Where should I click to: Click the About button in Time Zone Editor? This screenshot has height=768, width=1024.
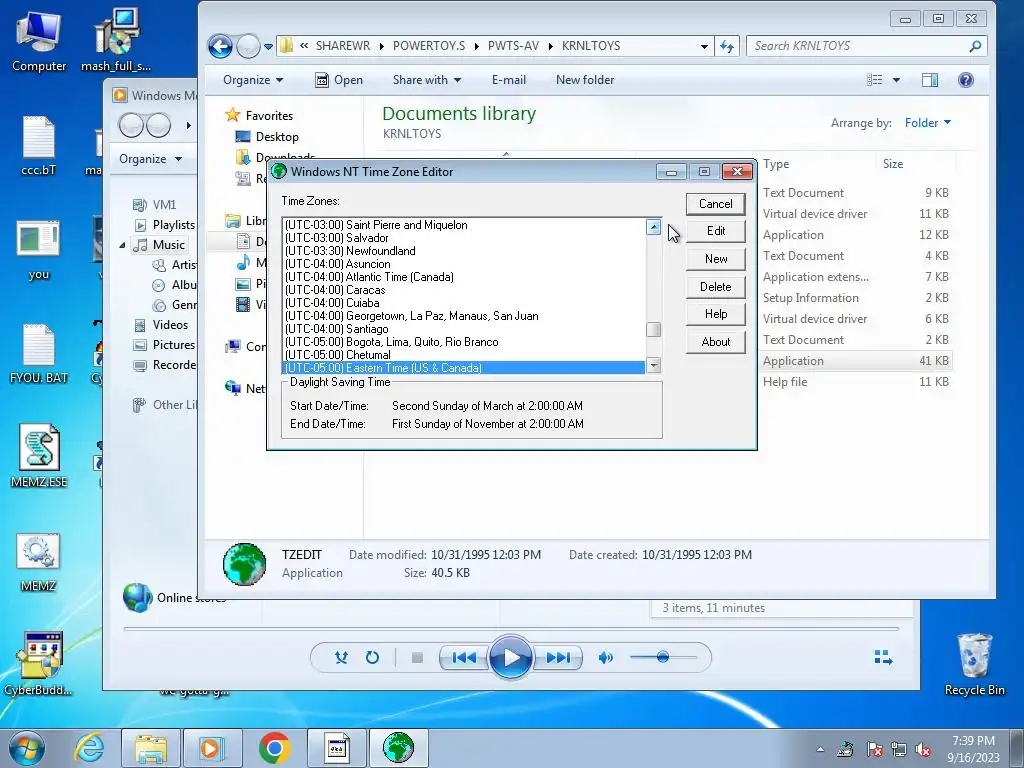pos(716,342)
